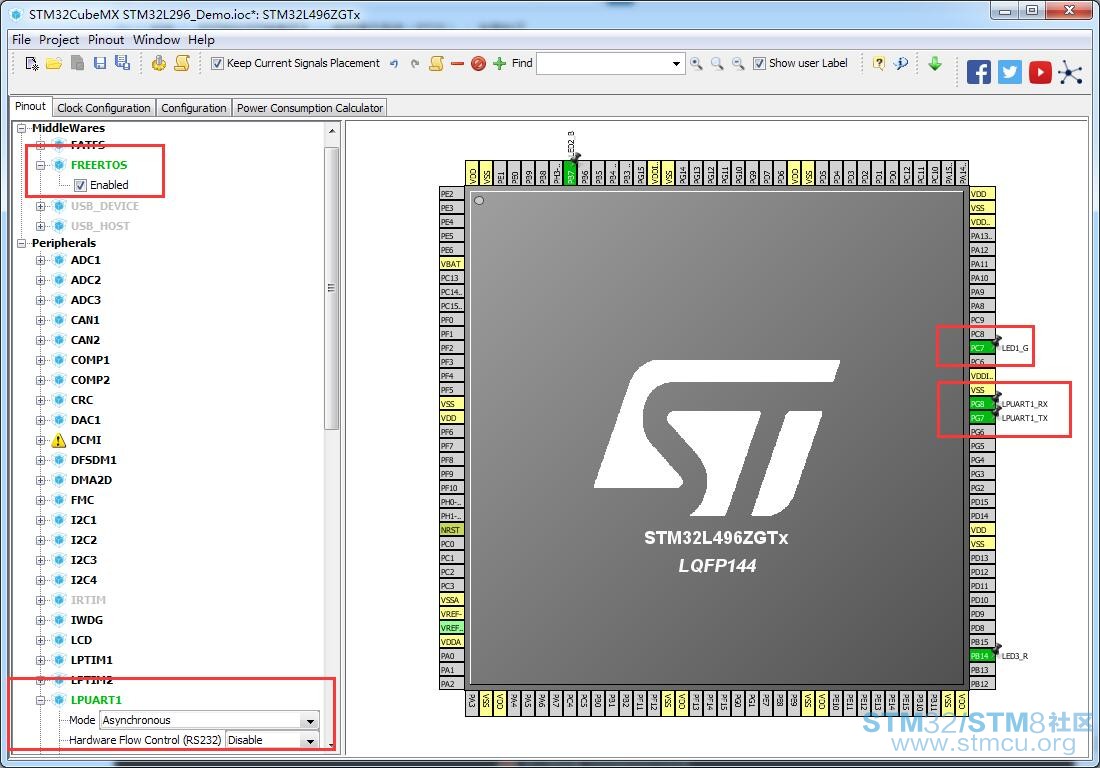Open the Facebook link icon
This screenshot has height=768, width=1100.
(979, 72)
